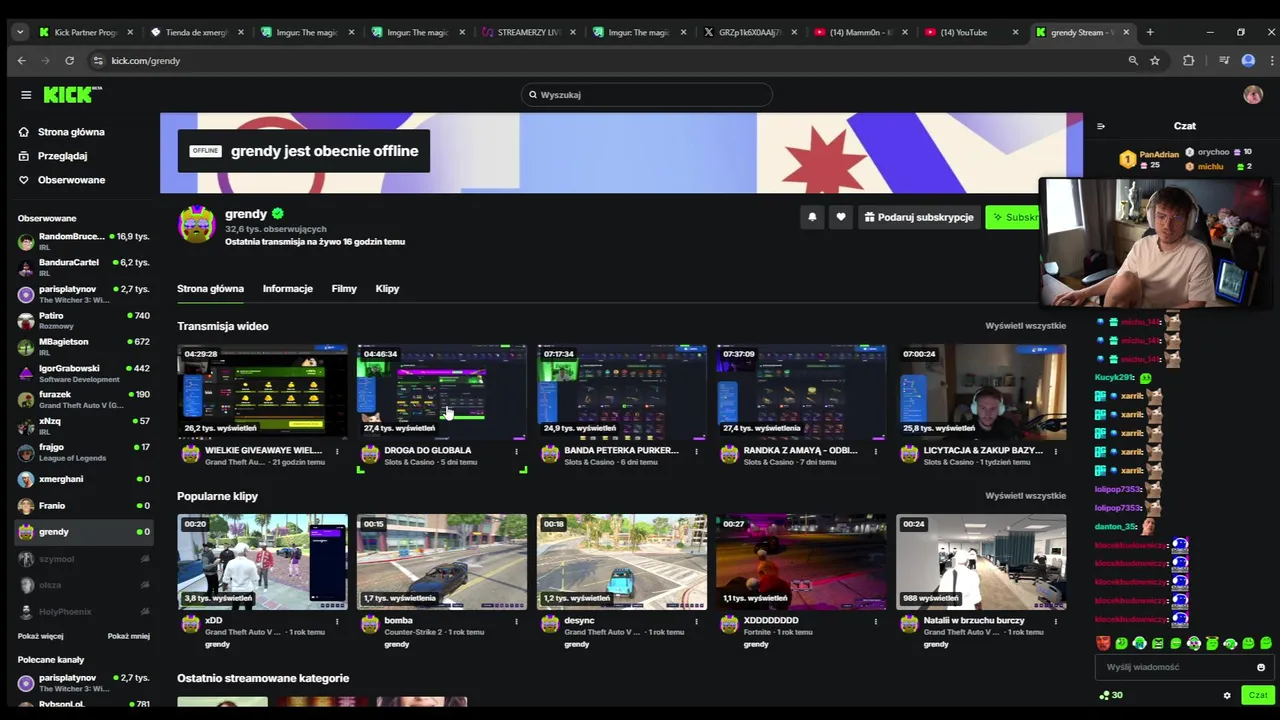Open options menu for WIELKIE GIVEAWAYE video
Image resolution: width=1280 pixels, height=720 pixels.
point(337,451)
